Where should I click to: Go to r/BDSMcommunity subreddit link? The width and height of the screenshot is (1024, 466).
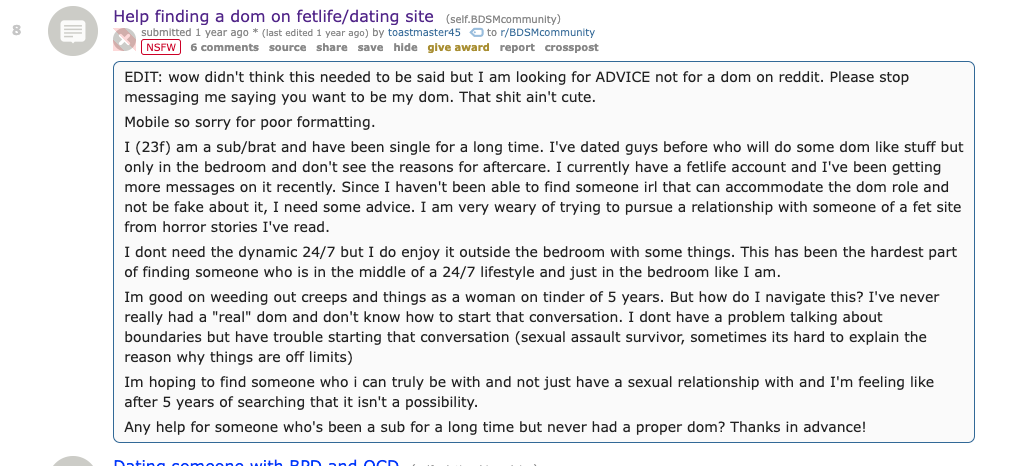547,33
